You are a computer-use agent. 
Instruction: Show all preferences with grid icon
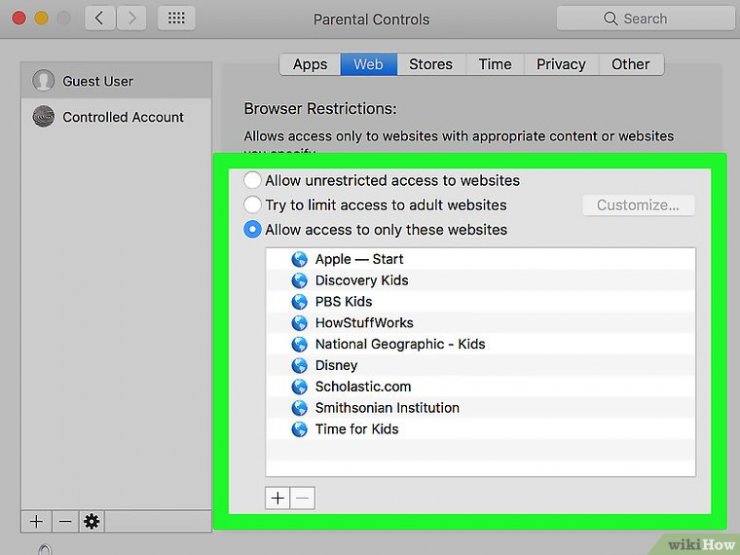point(177,18)
